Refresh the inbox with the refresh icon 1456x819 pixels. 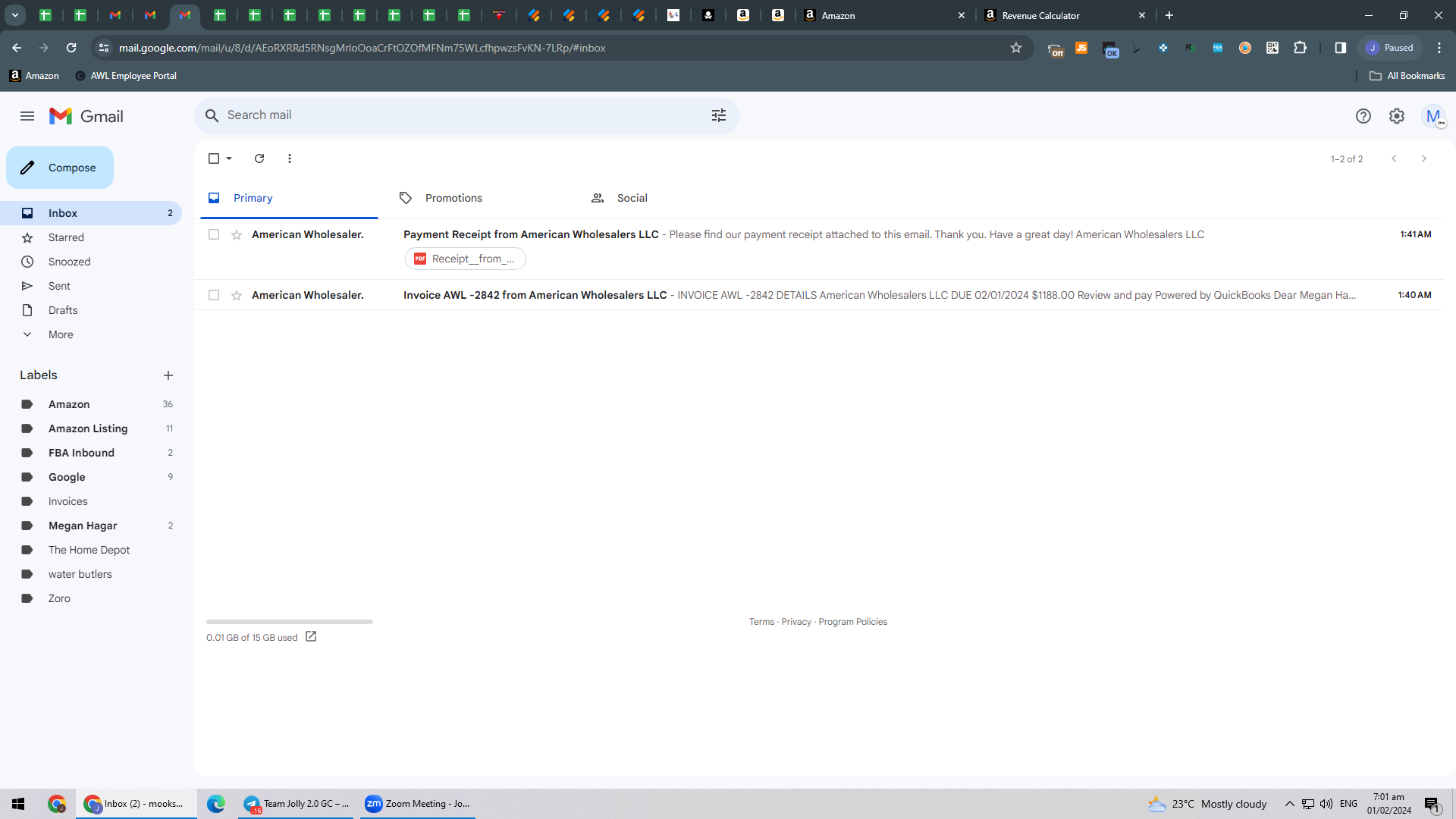pos(259,158)
